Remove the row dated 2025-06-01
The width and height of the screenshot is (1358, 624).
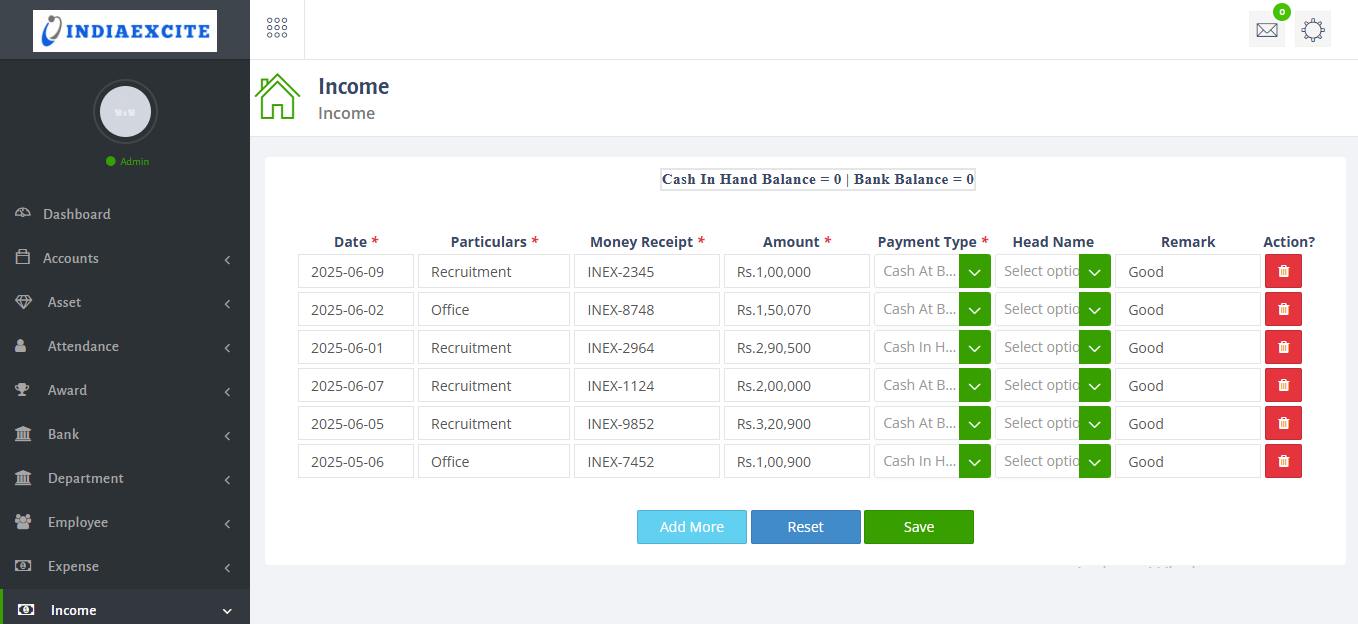1283,347
